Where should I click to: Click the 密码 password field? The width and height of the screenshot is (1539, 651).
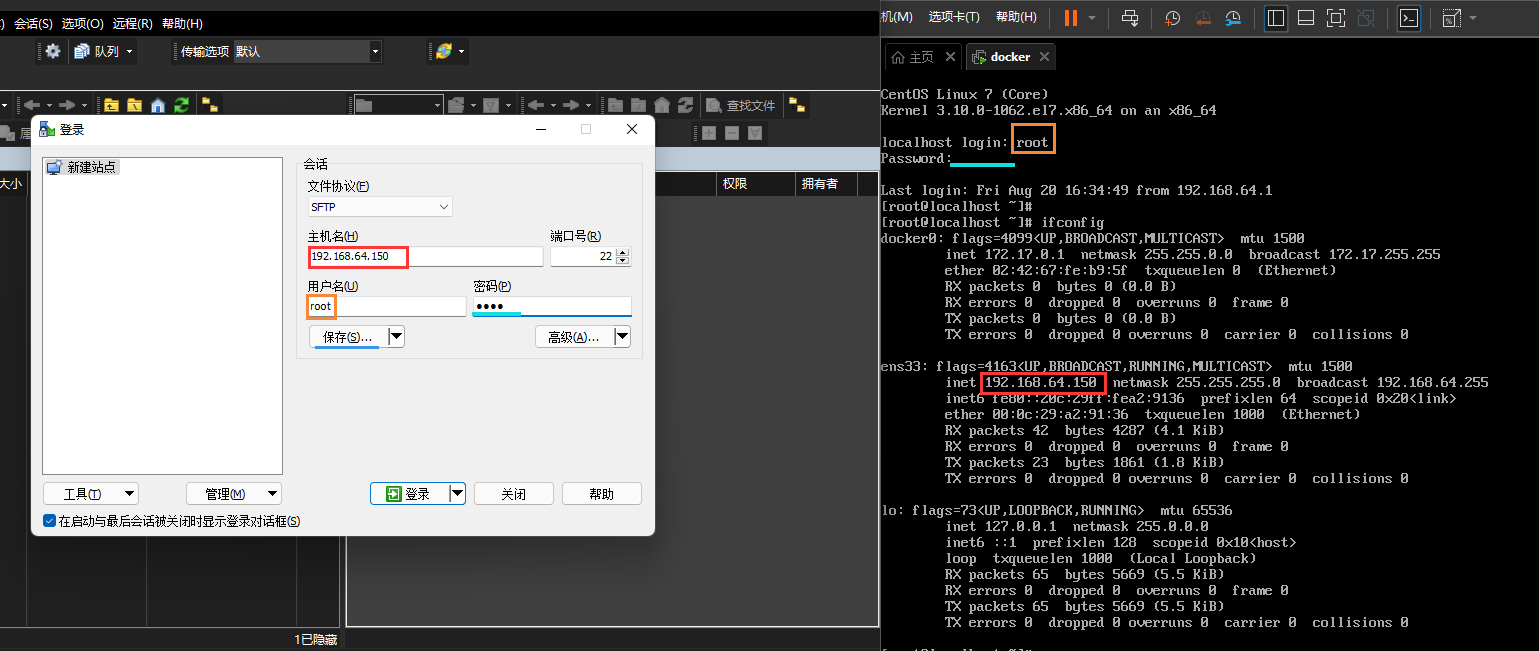(552, 306)
